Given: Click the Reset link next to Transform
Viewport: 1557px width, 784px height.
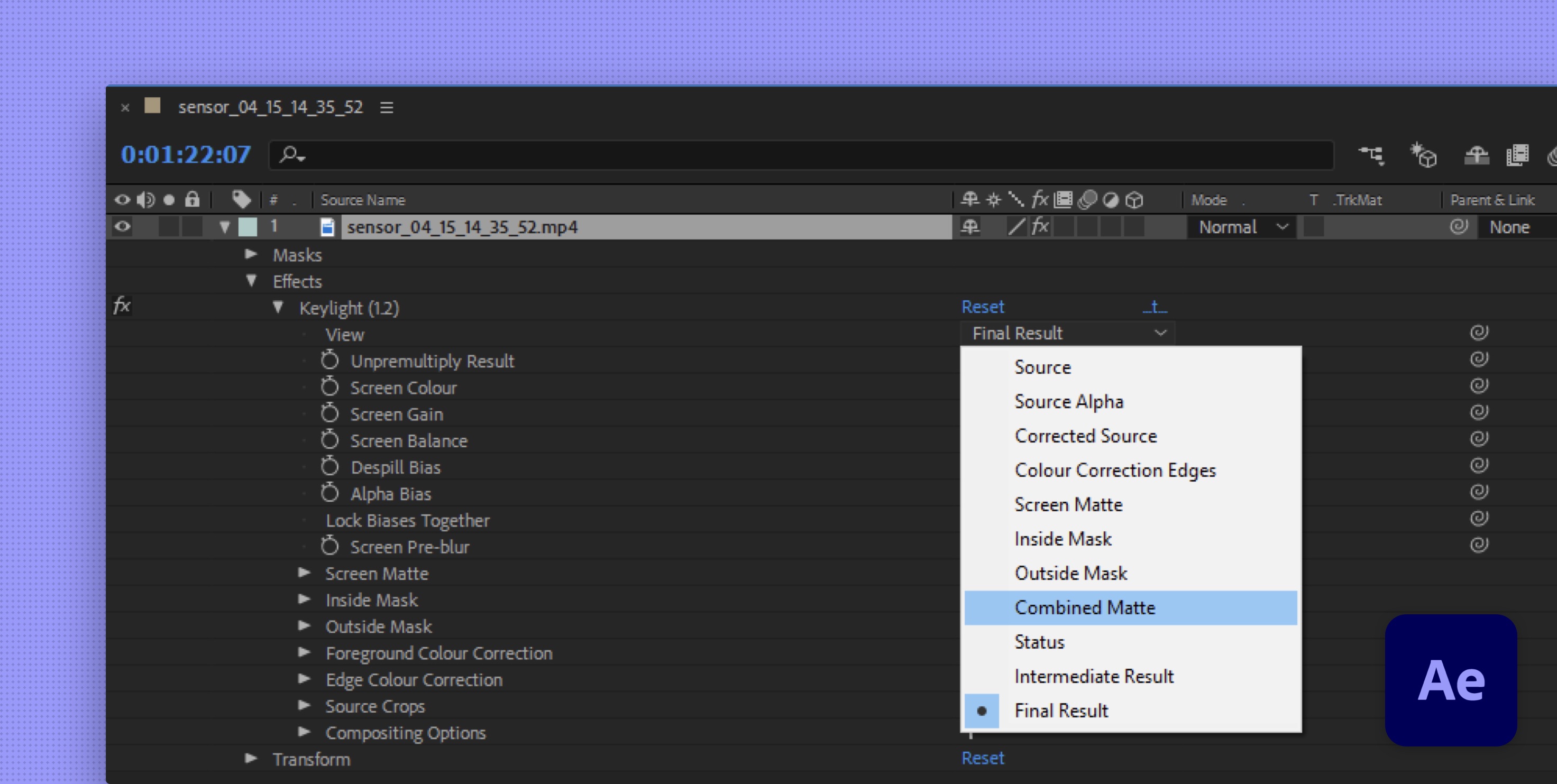Looking at the screenshot, I should [982, 758].
